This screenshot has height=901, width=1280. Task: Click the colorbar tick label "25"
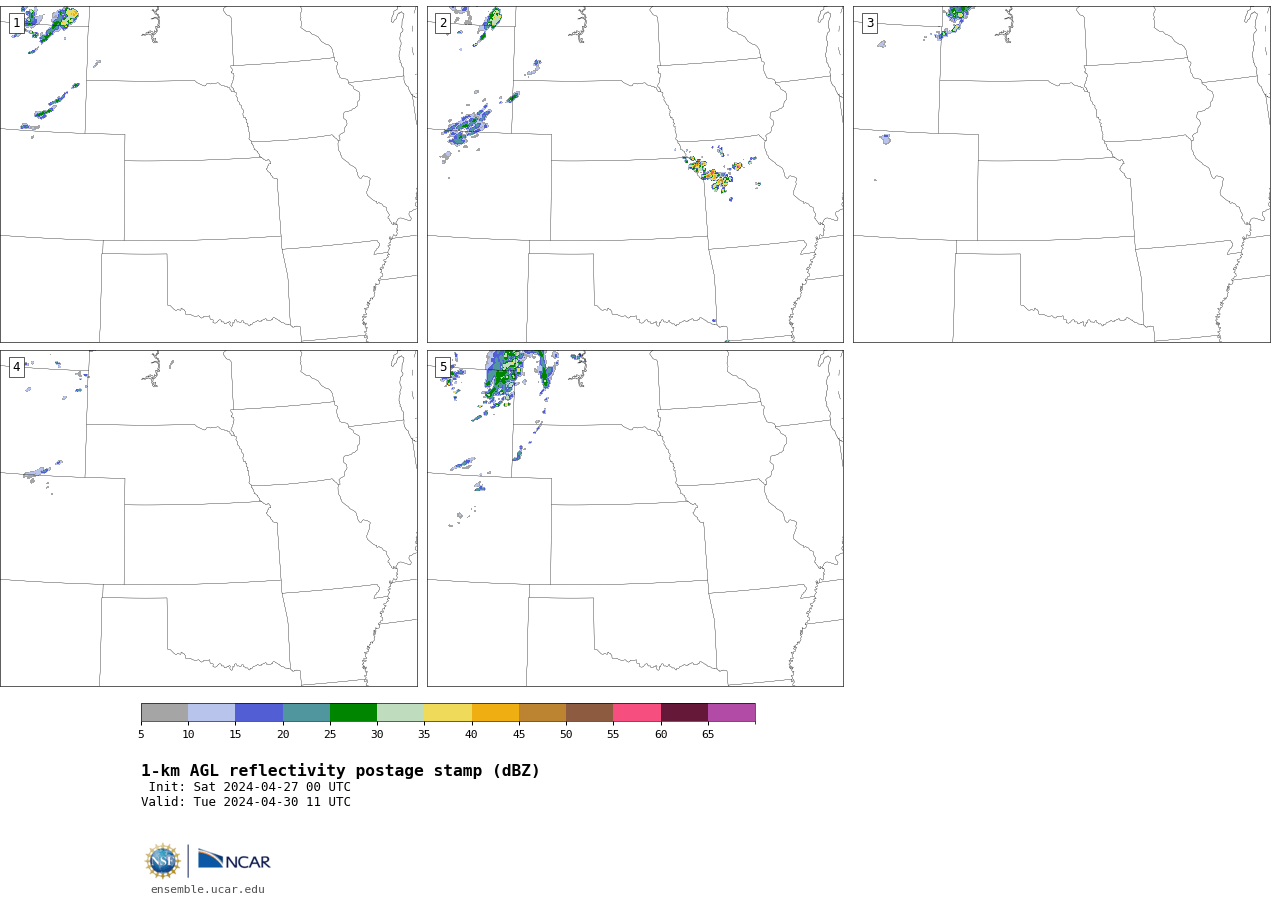(330, 735)
